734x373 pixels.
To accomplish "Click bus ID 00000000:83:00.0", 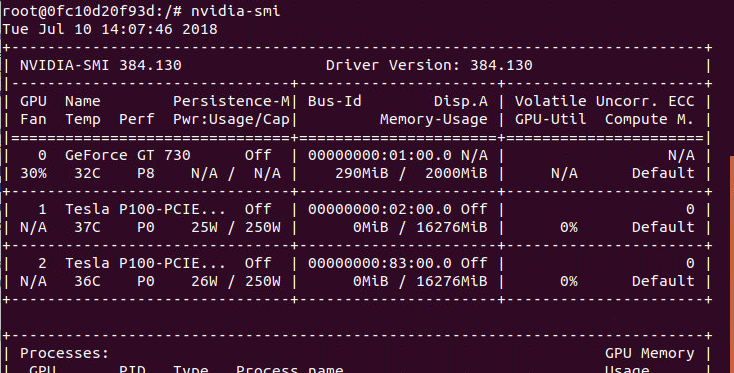I will coord(380,263).
